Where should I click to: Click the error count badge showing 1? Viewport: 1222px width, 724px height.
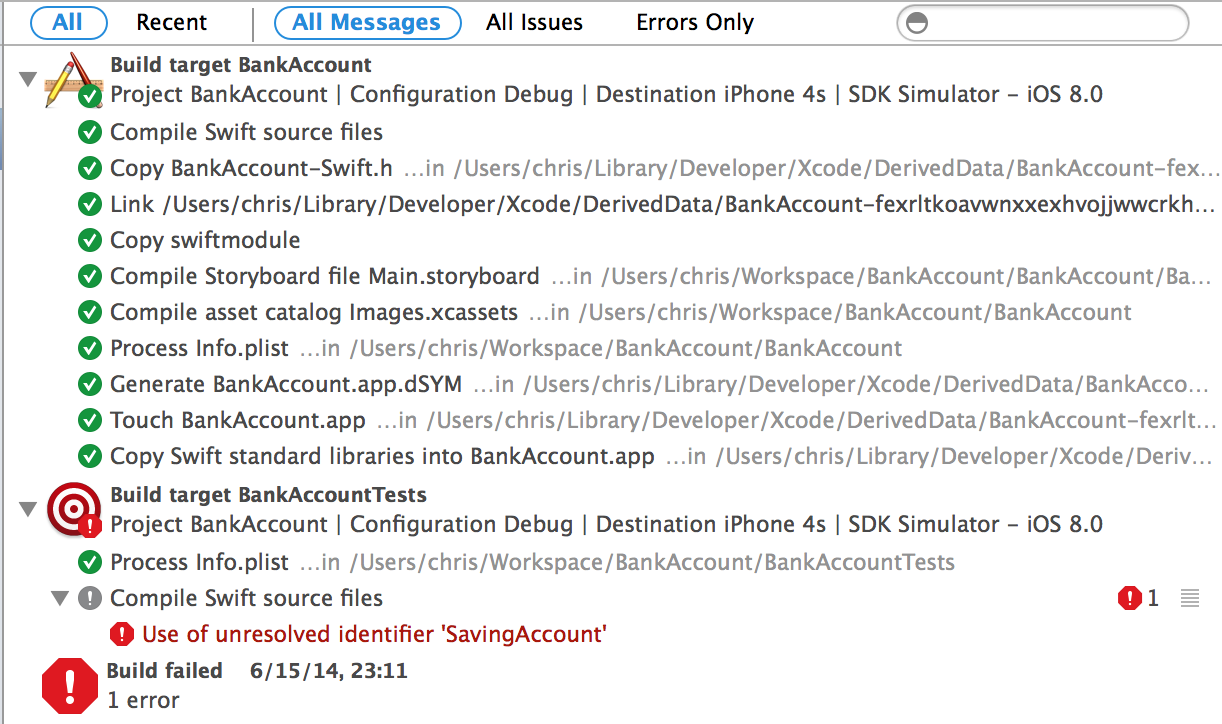pyautogui.click(x=1138, y=598)
